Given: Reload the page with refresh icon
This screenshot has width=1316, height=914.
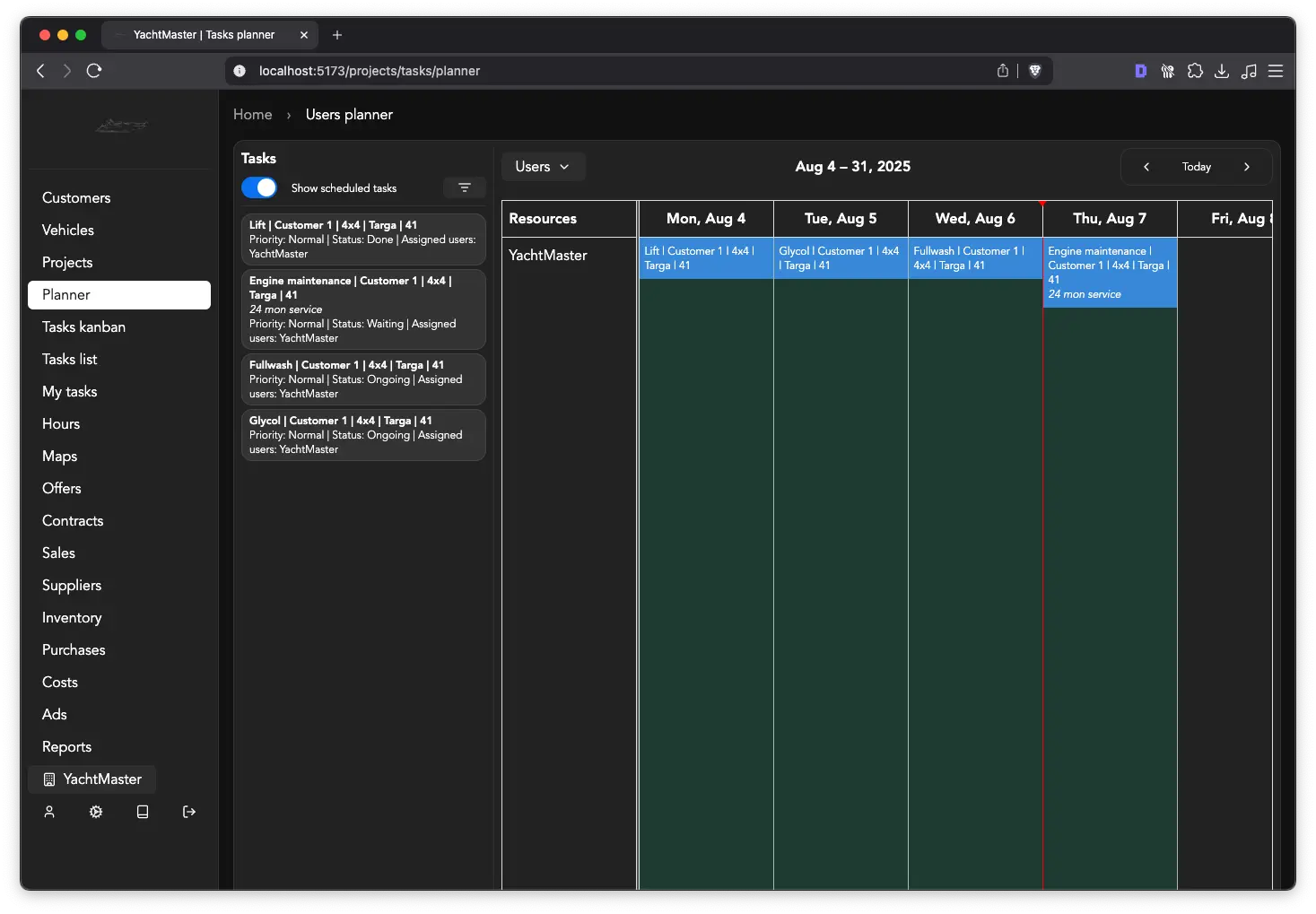Looking at the screenshot, I should (94, 71).
